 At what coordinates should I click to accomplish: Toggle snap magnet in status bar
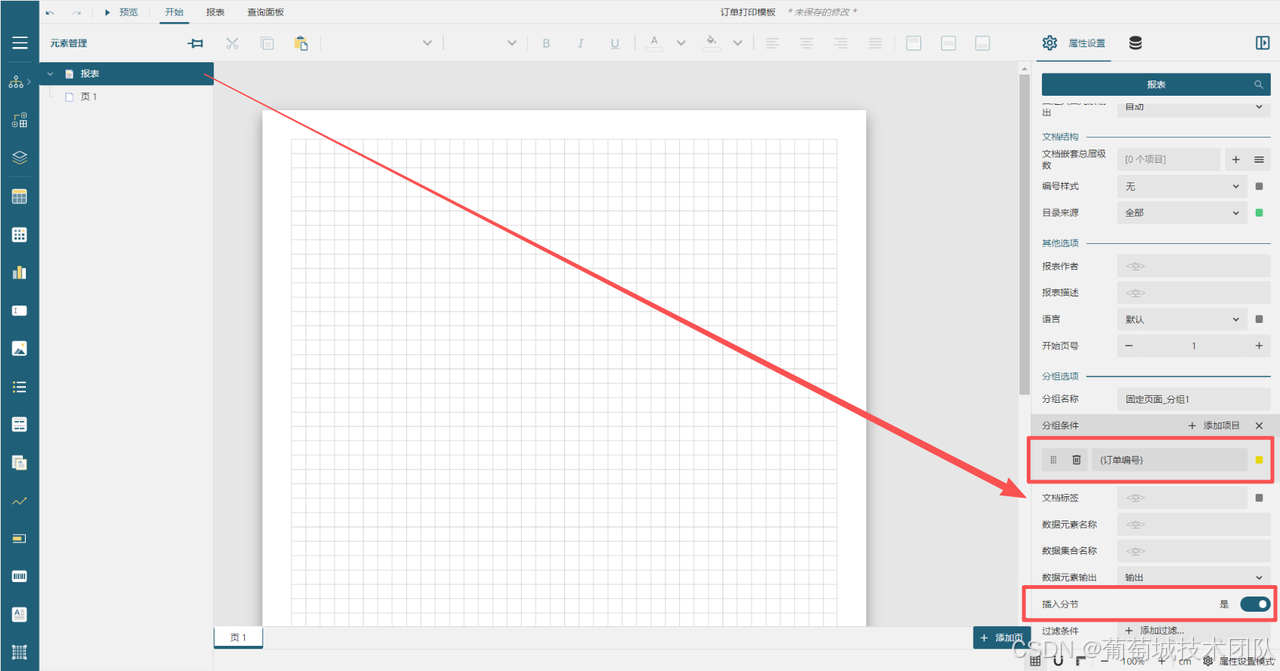1058,661
